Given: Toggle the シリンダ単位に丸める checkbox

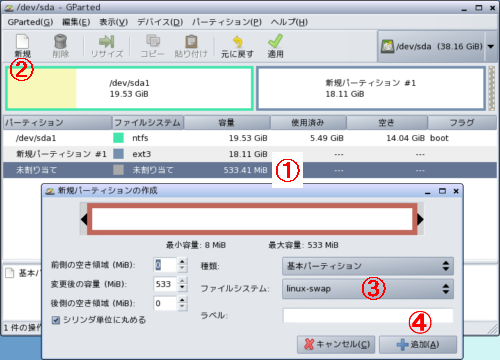Looking at the screenshot, I should [x=56, y=320].
